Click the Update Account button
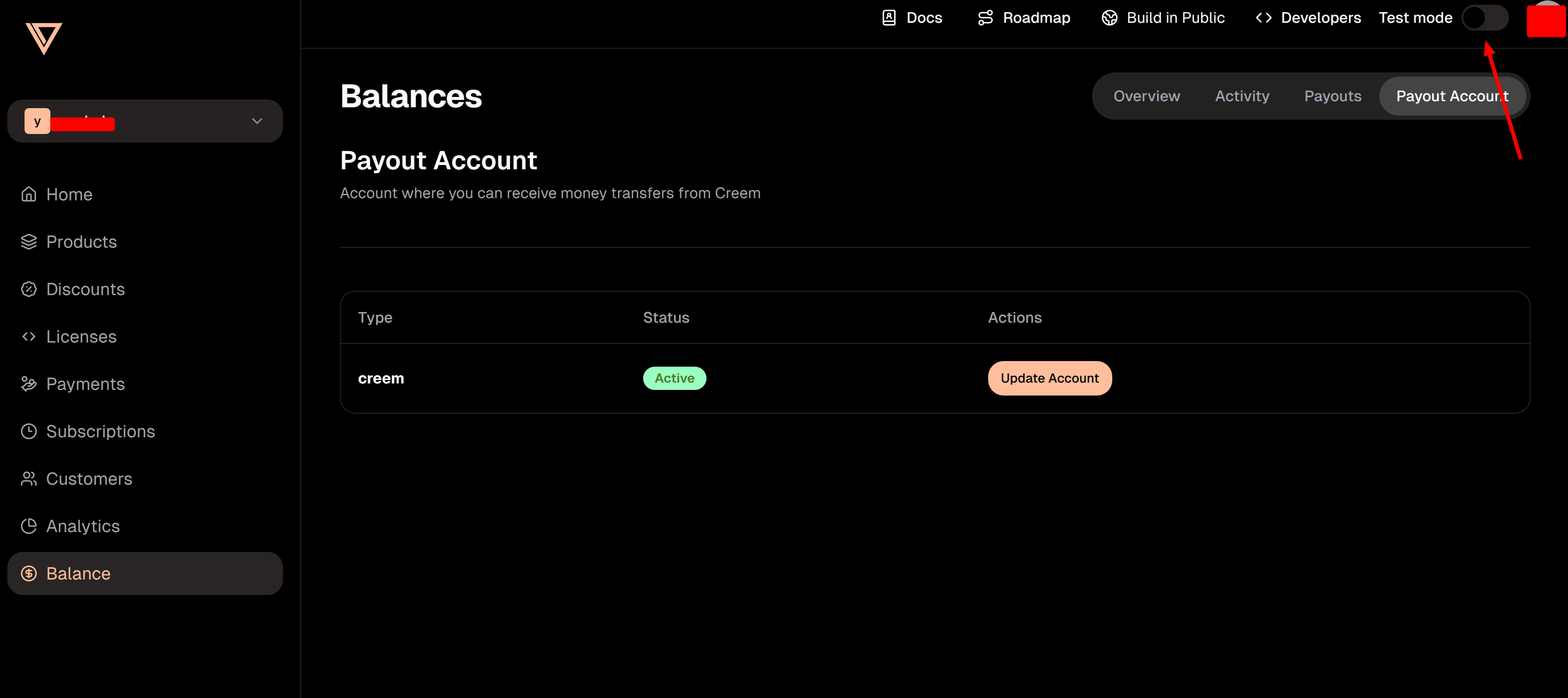 pos(1049,378)
